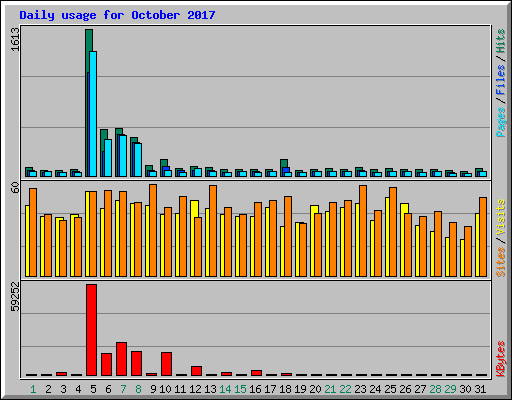Click day label 10 on the x-axis

pyautogui.click(x=165, y=389)
